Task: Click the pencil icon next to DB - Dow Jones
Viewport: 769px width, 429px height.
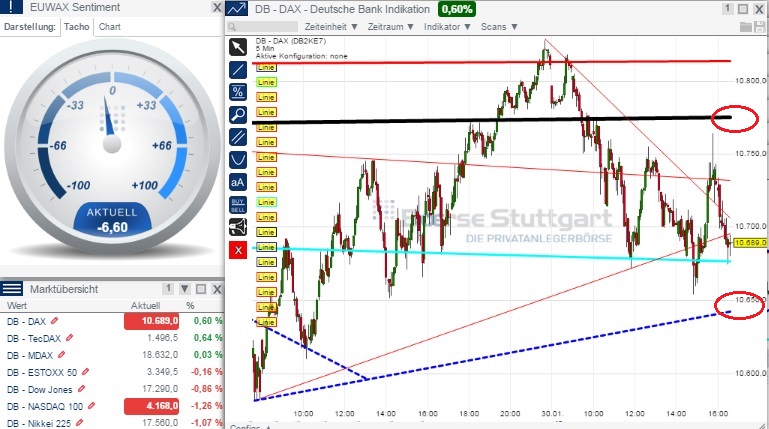Action: pyautogui.click(x=81, y=389)
